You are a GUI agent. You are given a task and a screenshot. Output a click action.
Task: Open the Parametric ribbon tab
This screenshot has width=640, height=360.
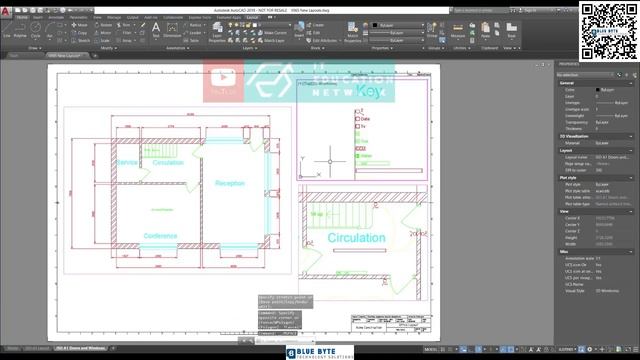pyautogui.click(x=78, y=18)
